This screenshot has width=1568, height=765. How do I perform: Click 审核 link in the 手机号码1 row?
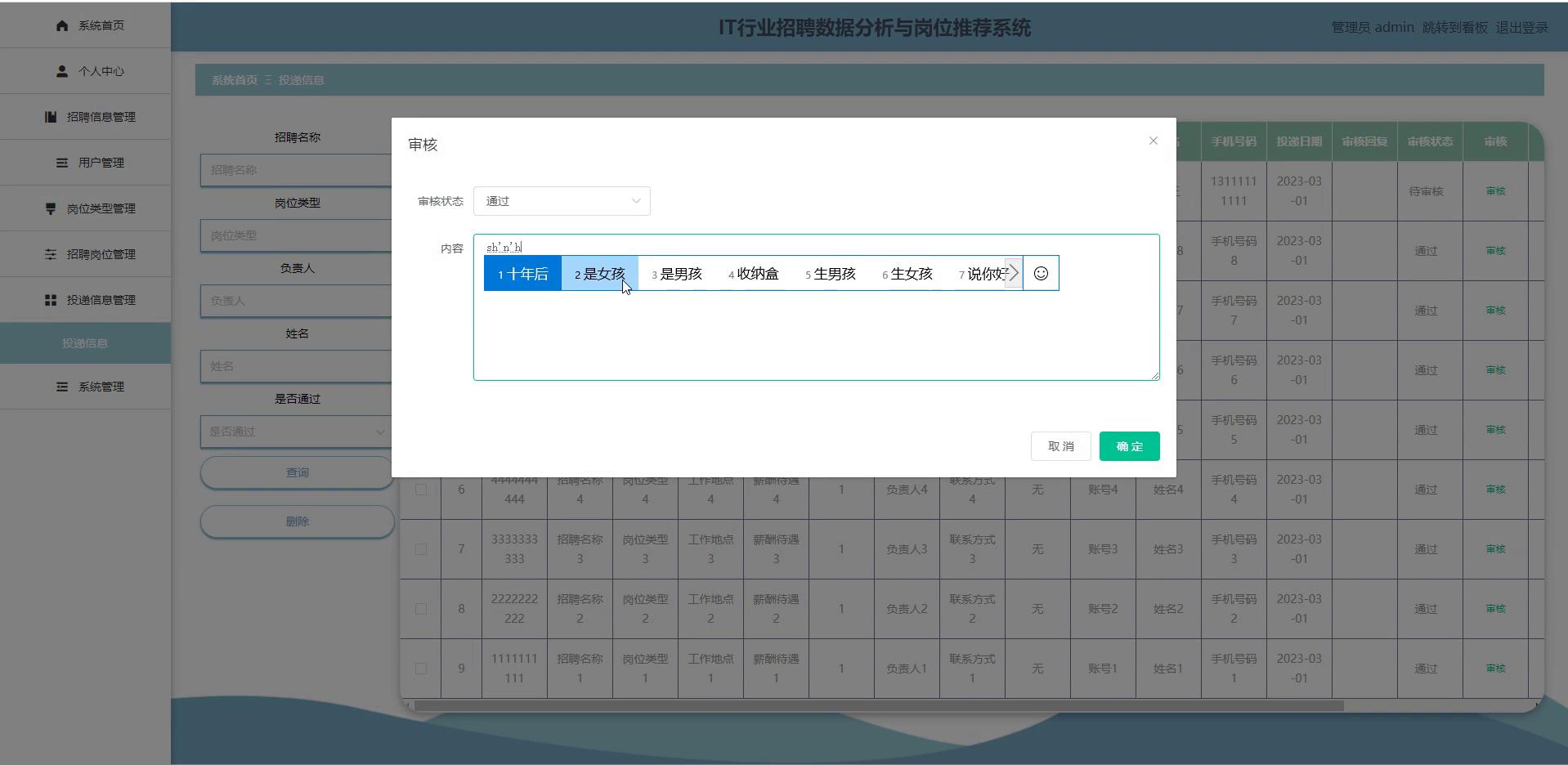pyautogui.click(x=1495, y=669)
